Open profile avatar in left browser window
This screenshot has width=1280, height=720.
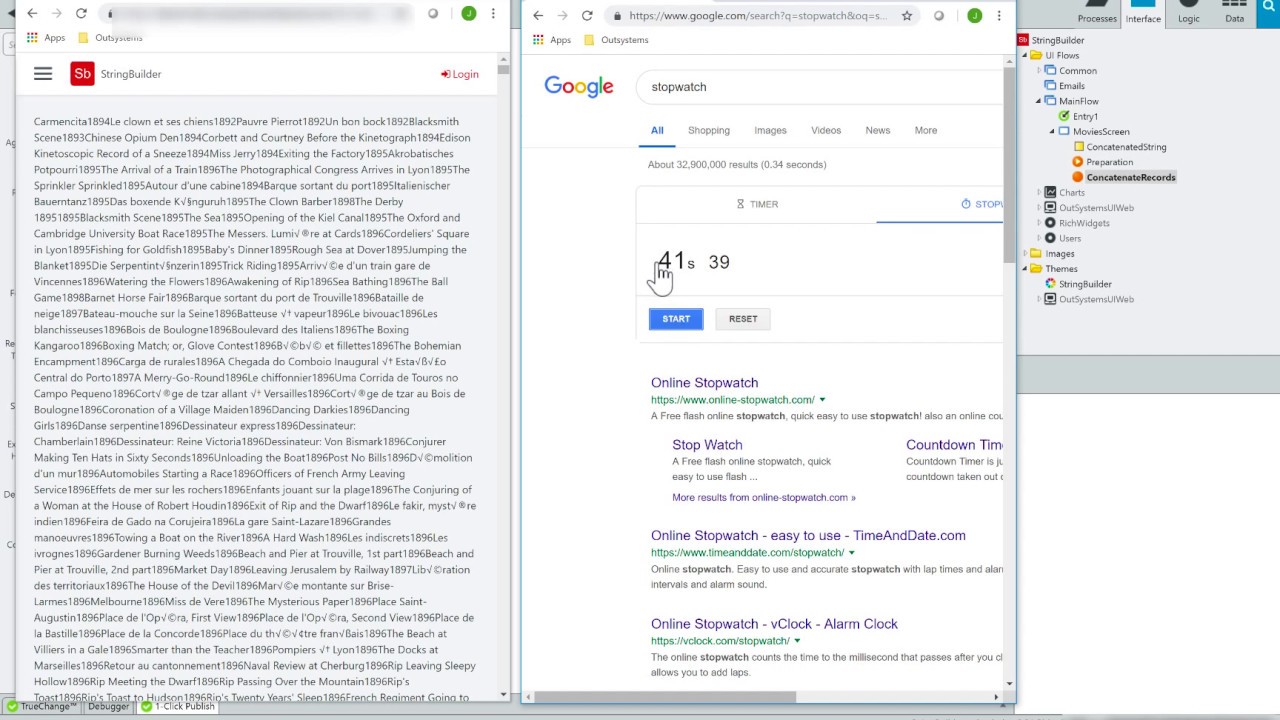(x=468, y=14)
